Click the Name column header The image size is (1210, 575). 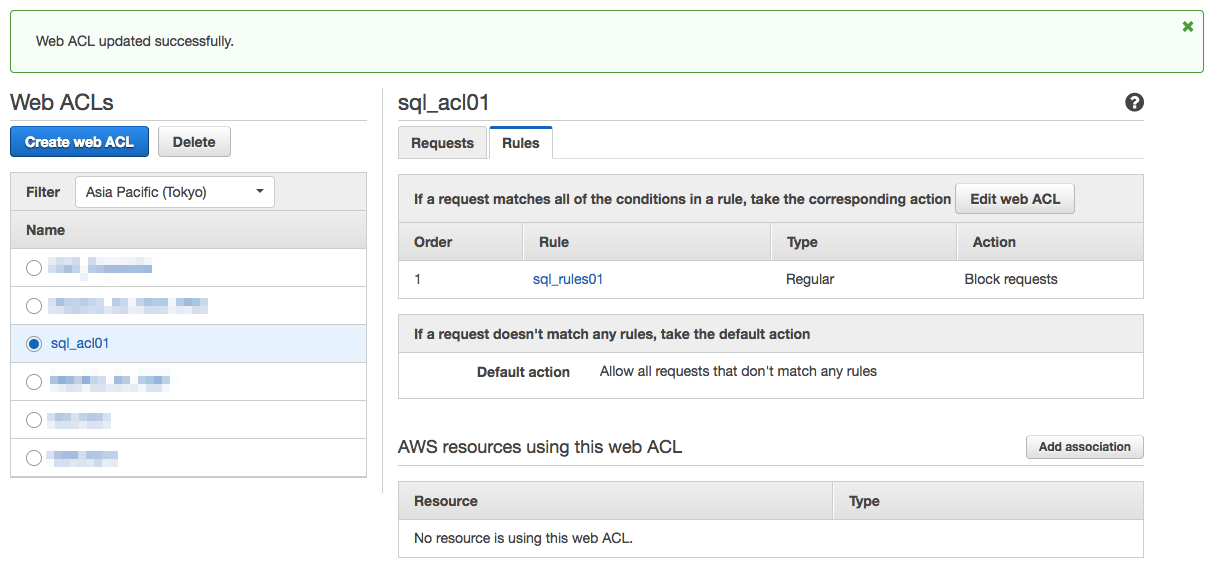46,230
